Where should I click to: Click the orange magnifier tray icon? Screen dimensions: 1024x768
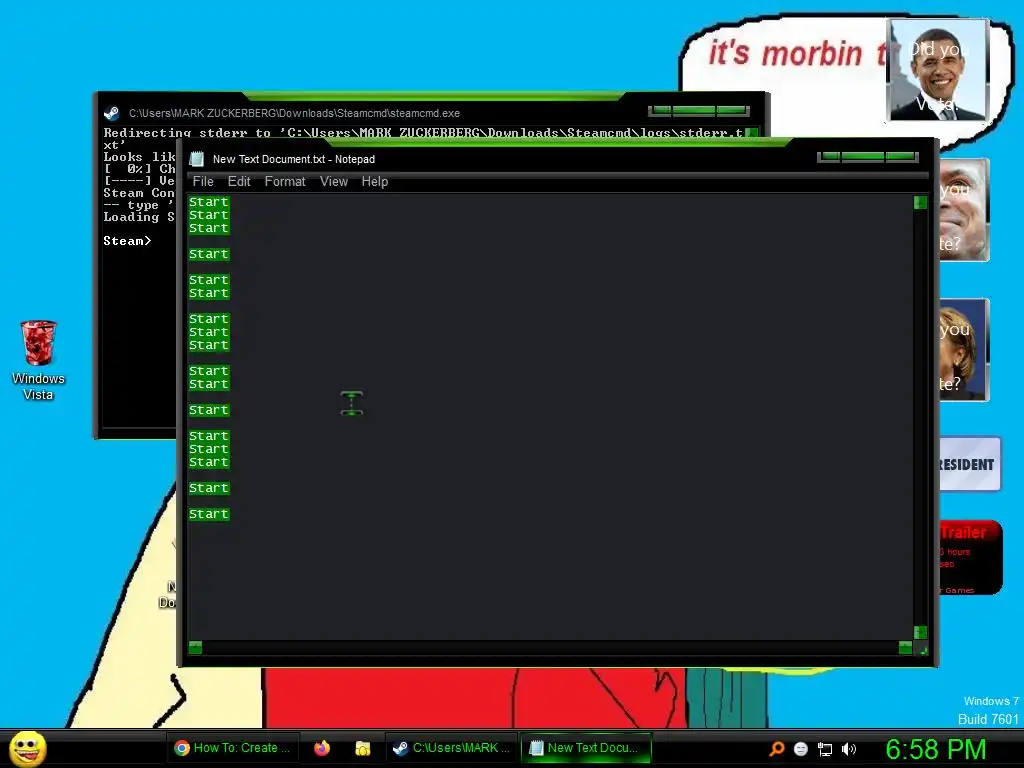[x=776, y=748]
